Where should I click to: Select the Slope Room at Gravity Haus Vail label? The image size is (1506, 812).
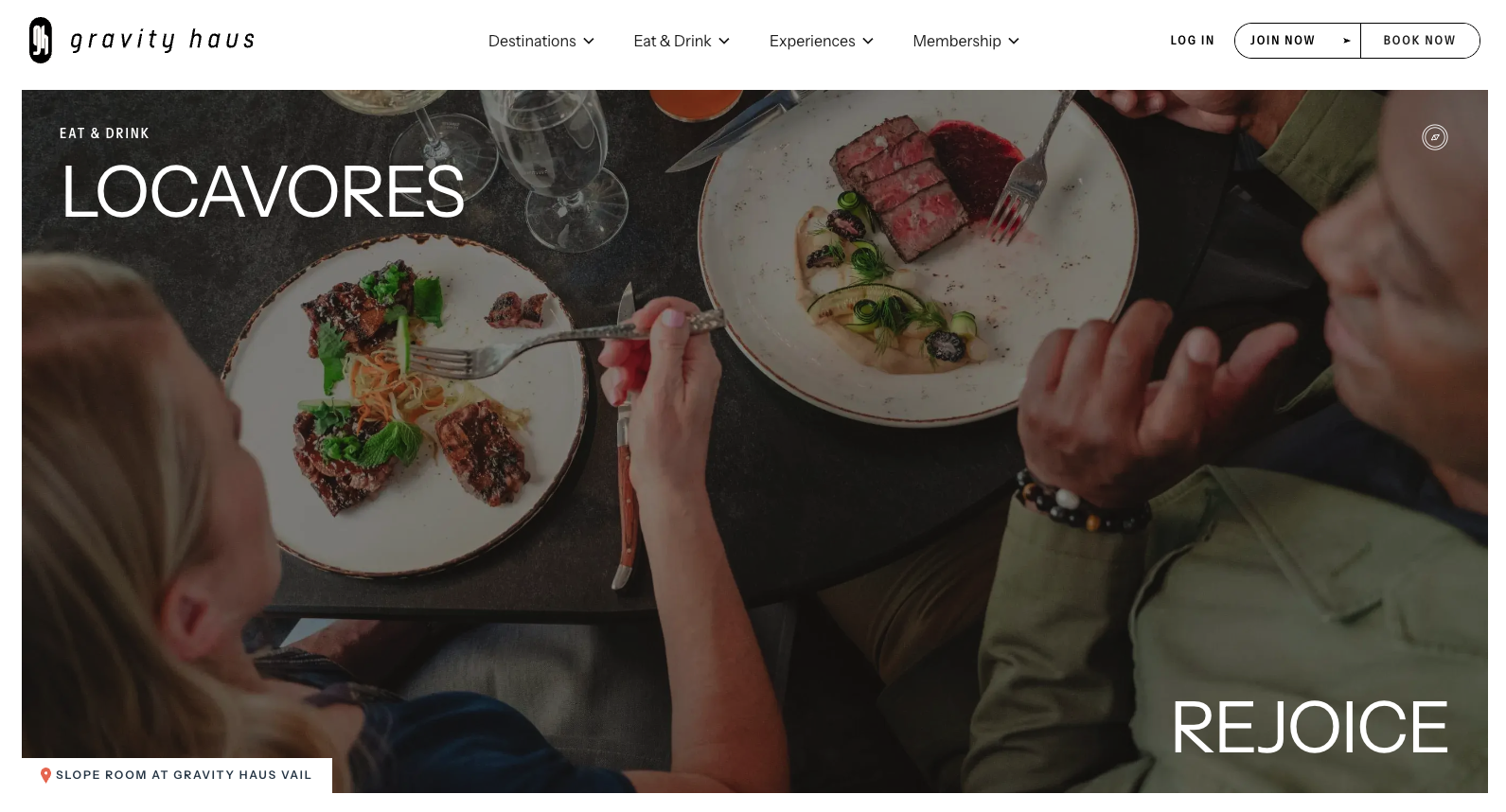click(184, 775)
